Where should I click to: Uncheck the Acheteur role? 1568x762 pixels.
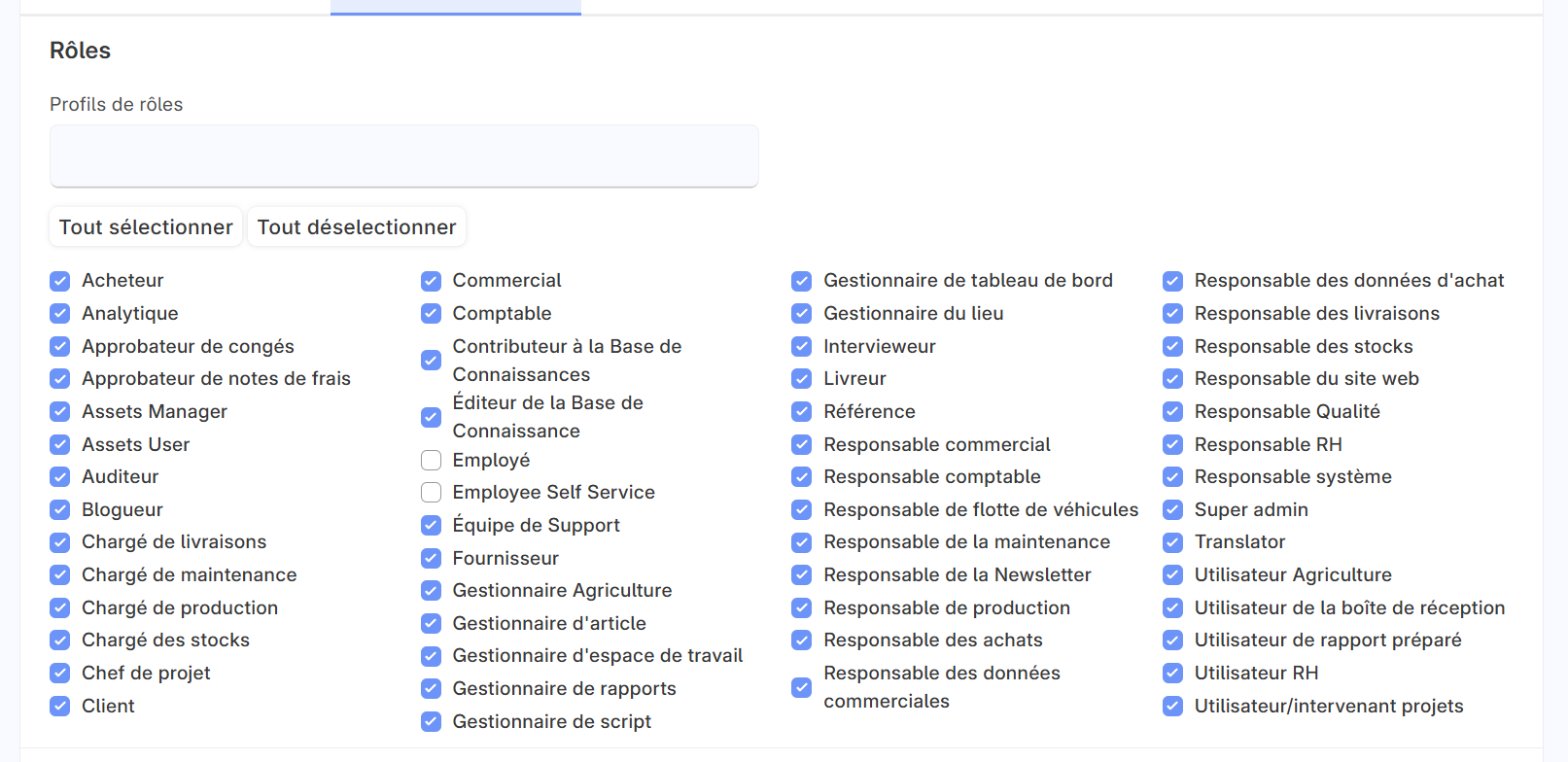[x=60, y=281]
